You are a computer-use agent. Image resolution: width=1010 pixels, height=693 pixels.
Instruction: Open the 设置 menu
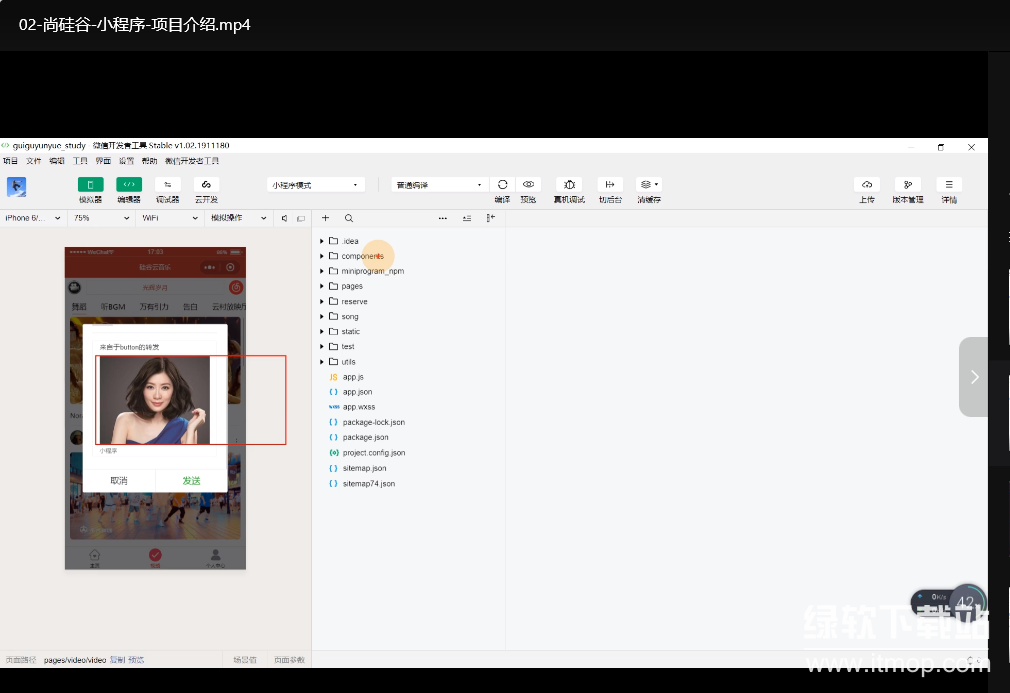(127, 161)
